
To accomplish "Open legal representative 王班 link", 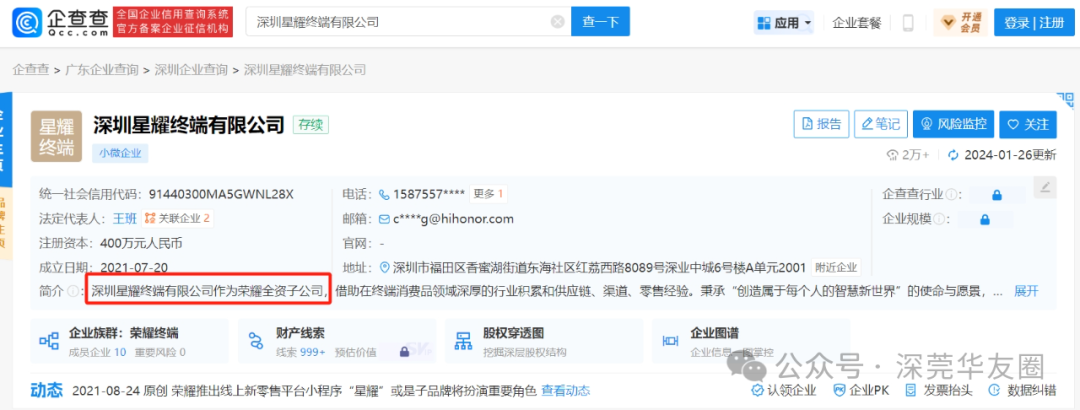I will point(124,219).
